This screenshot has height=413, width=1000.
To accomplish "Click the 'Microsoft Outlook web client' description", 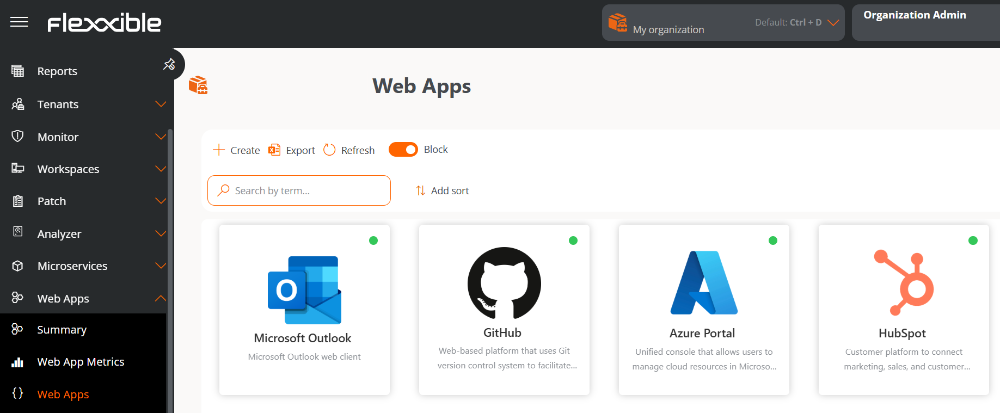I will [x=304, y=357].
